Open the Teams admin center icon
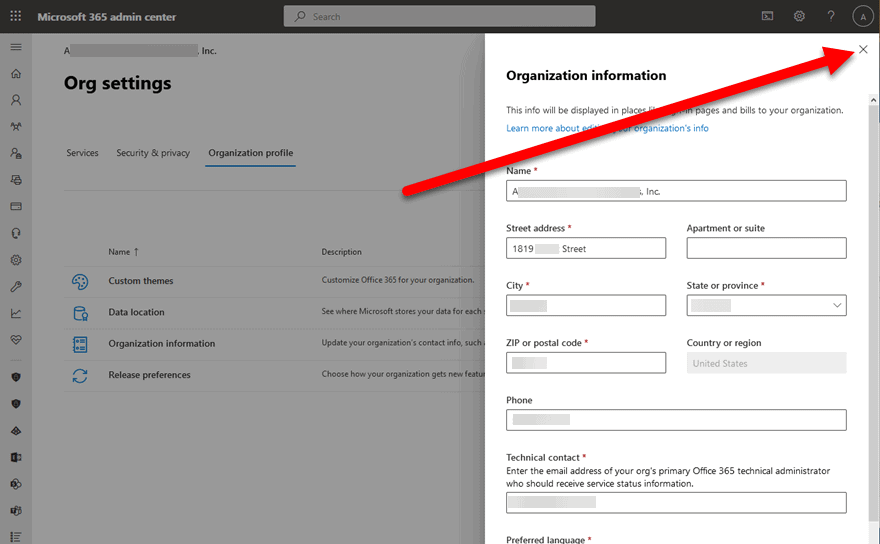This screenshot has height=544, width=880. point(16,511)
